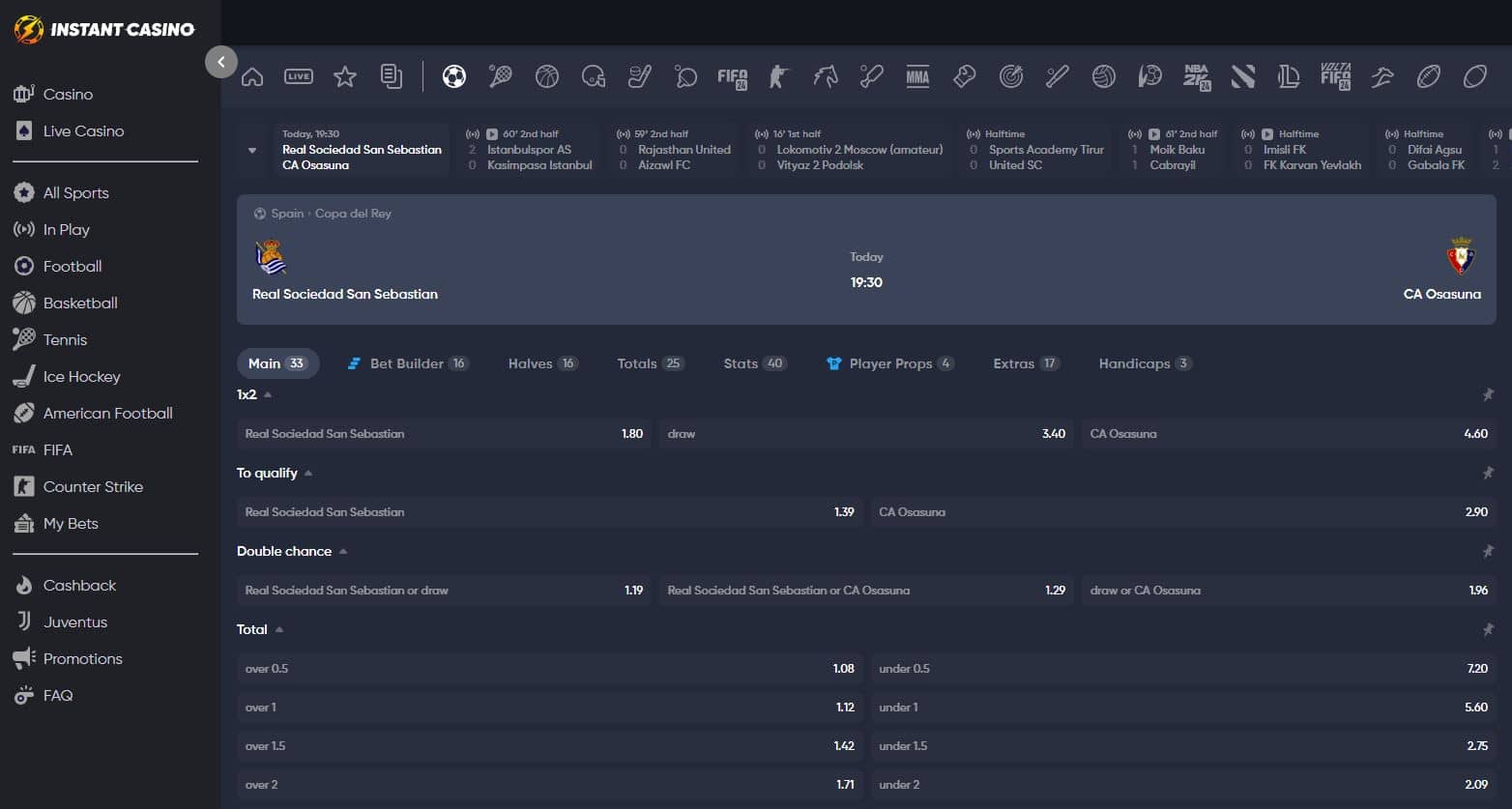Switch to the Handicaps tab
Image resolution: width=1512 pixels, height=809 pixels.
pyautogui.click(x=1145, y=363)
